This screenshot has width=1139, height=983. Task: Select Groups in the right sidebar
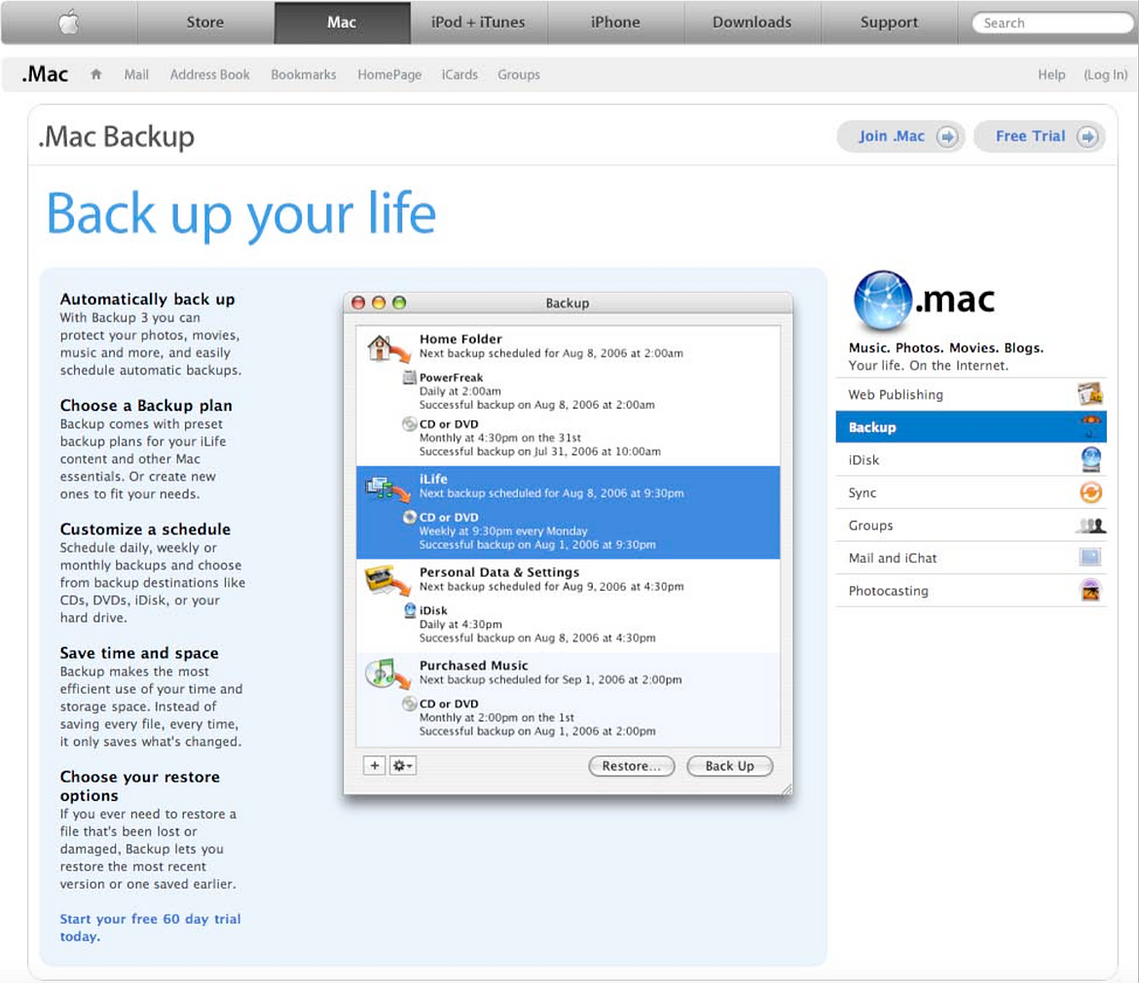[x=971, y=525]
